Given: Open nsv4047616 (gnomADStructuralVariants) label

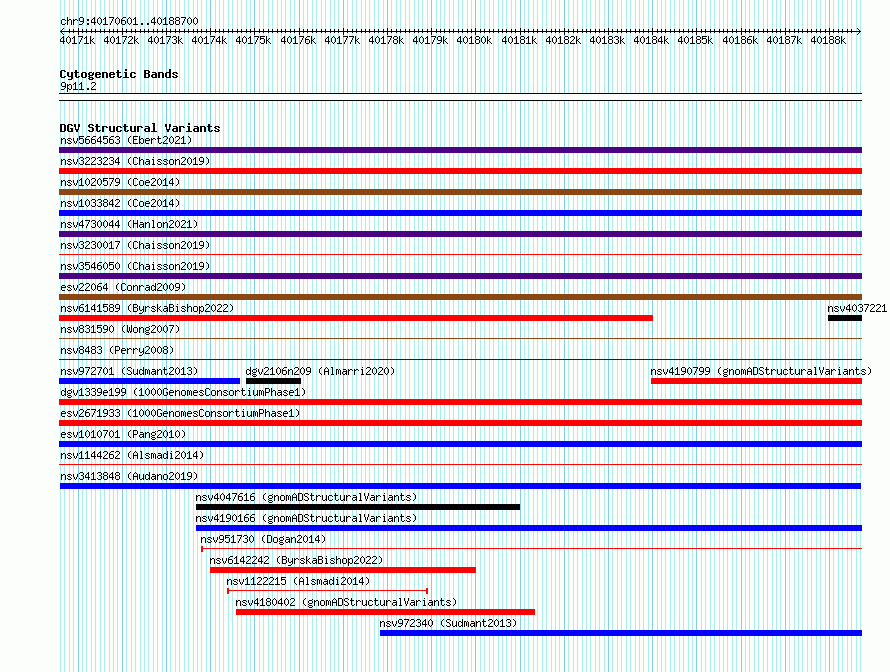Looking at the screenshot, I should 307,497.
